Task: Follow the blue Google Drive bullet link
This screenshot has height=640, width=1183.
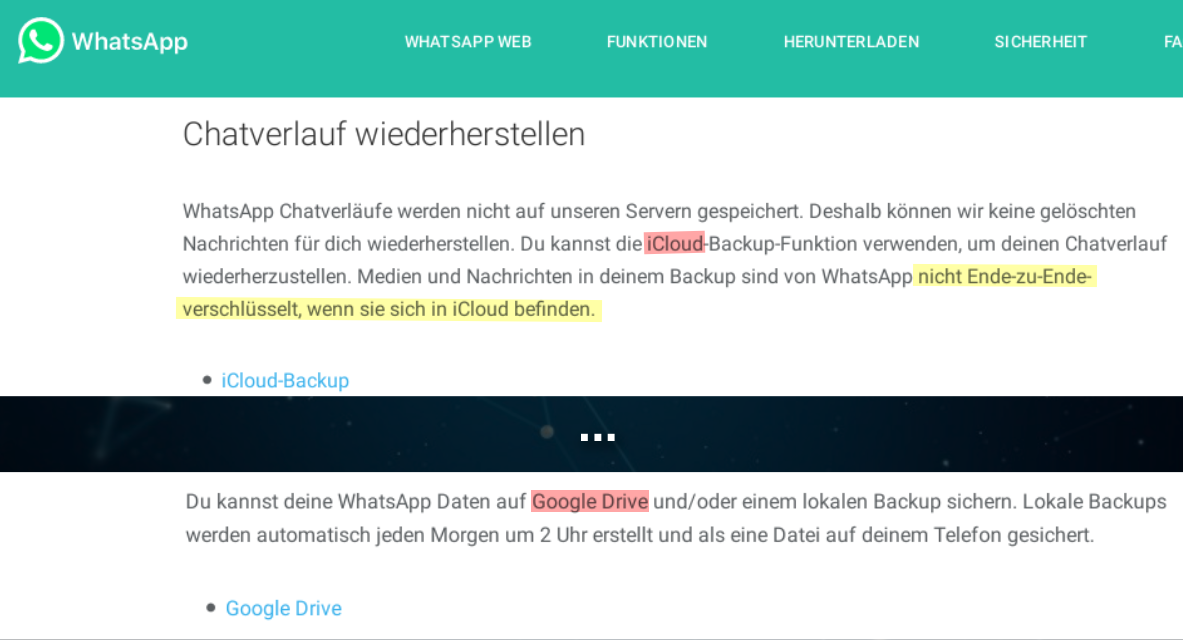Action: (283, 608)
